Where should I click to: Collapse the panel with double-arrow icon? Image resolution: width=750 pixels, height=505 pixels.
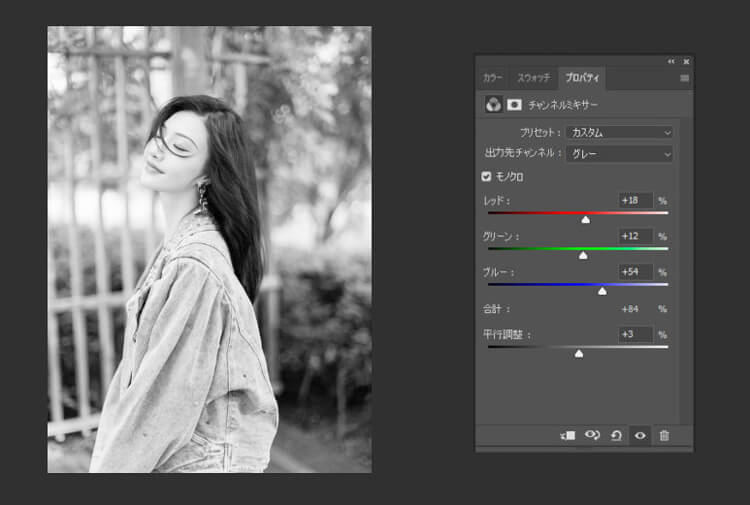point(672,62)
